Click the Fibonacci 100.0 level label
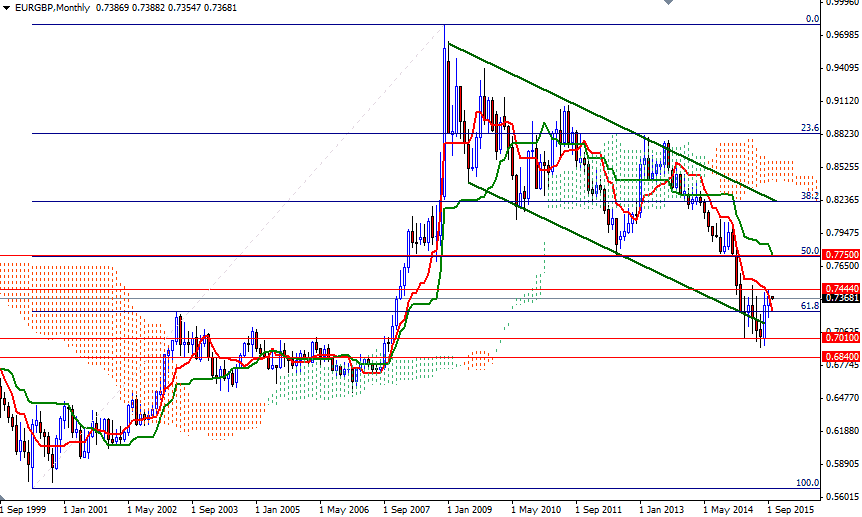The height and width of the screenshot is (517, 862). point(808,483)
